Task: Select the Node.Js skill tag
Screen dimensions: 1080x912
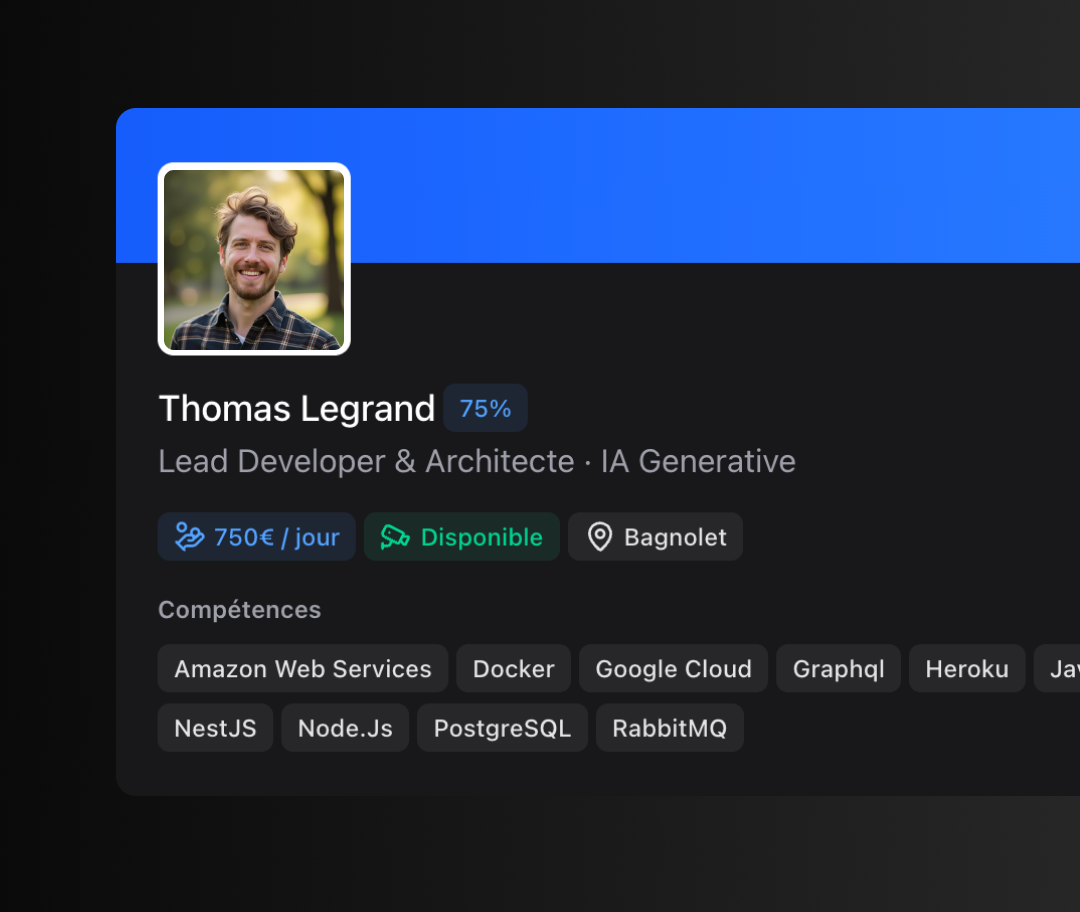Action: point(345,728)
